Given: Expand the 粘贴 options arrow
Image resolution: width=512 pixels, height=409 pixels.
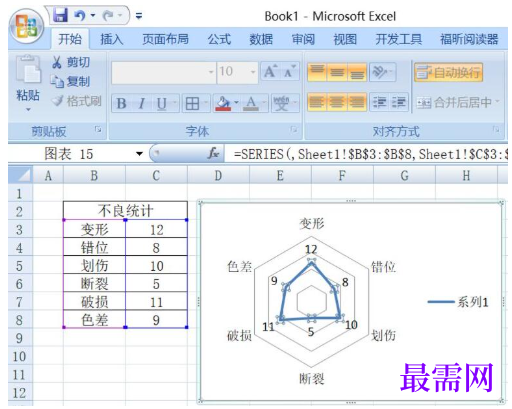Looking at the screenshot, I should [28, 109].
